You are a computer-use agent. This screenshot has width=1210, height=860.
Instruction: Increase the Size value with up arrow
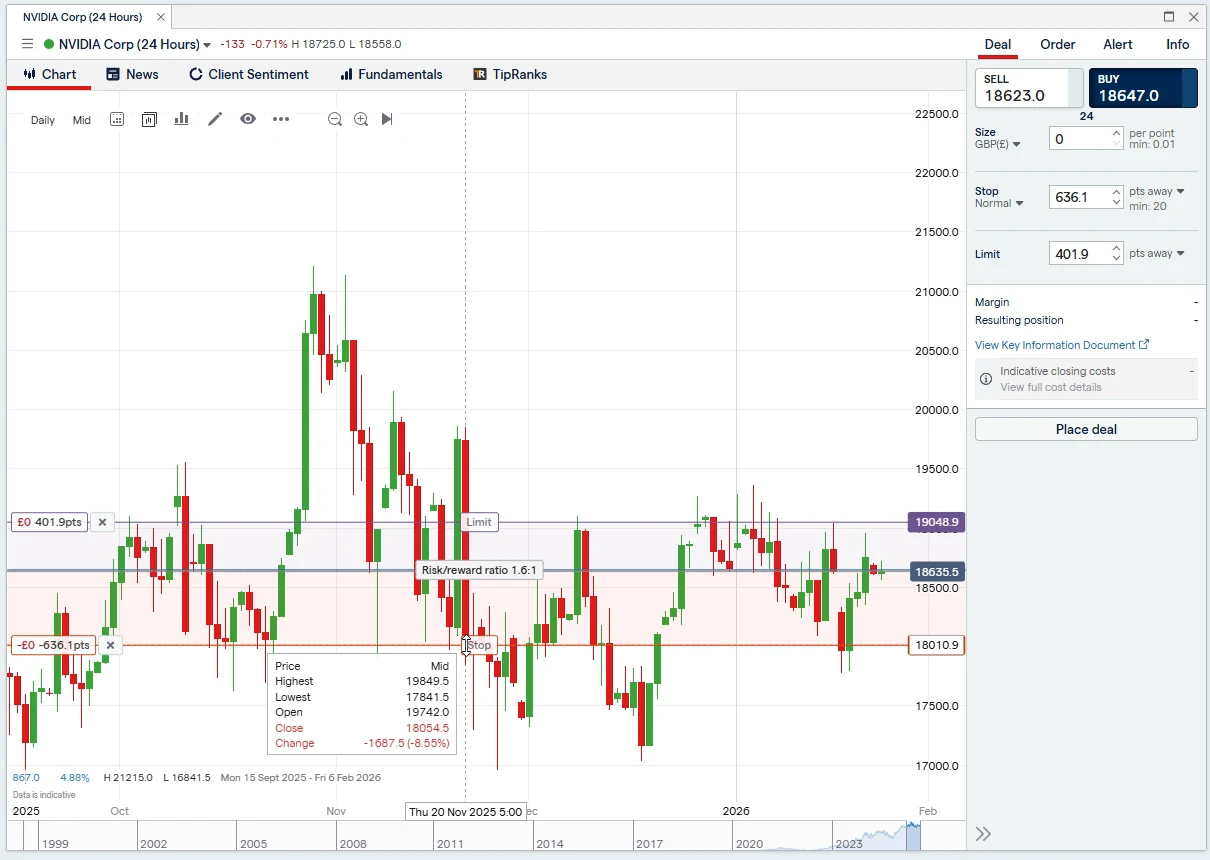(x=1117, y=134)
